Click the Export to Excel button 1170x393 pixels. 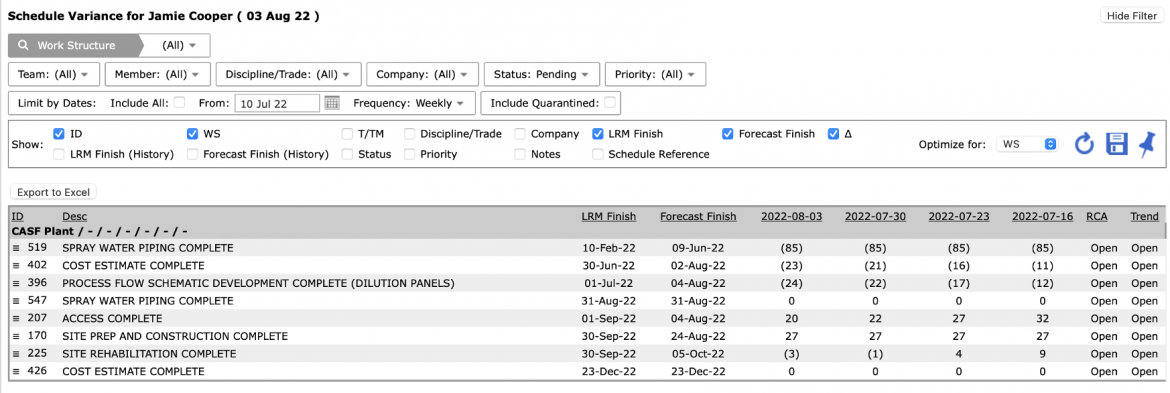tap(54, 192)
